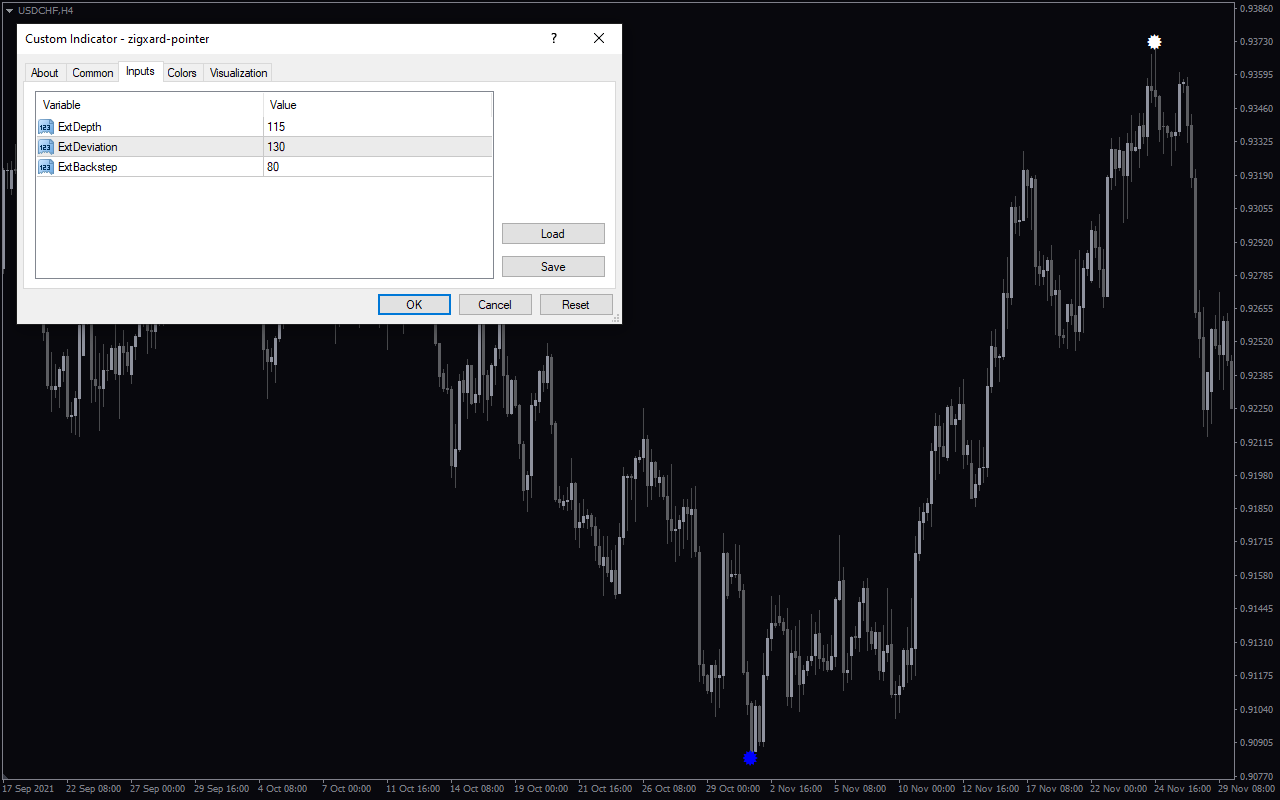The height and width of the screenshot is (800, 1280).
Task: Select the ExtBackstep row label
Action: click(88, 167)
